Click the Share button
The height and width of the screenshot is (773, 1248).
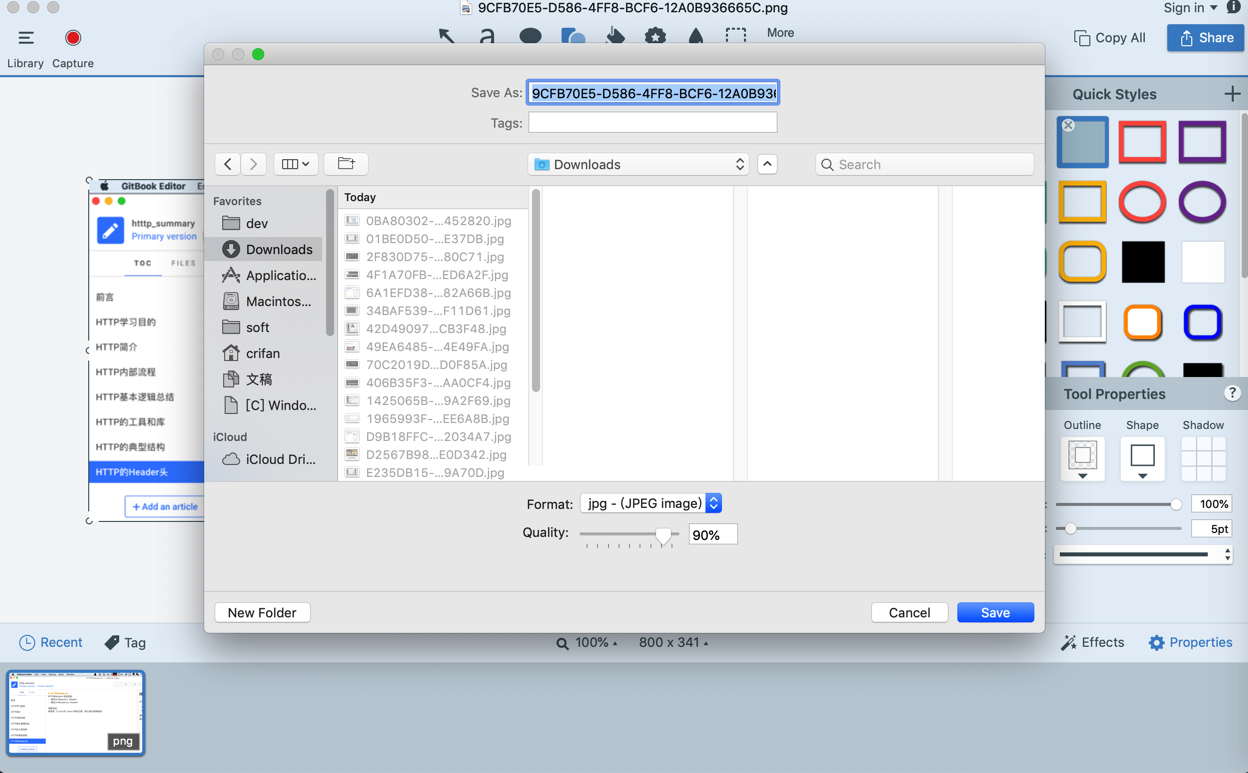(x=1205, y=38)
